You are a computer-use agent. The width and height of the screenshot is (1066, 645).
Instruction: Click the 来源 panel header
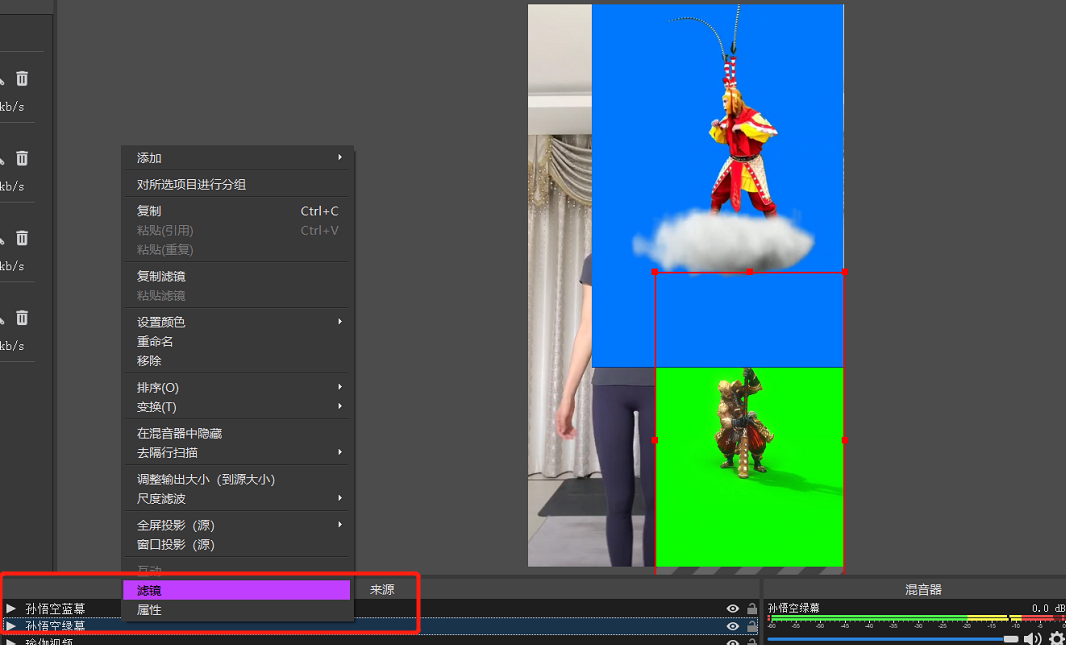[381, 590]
